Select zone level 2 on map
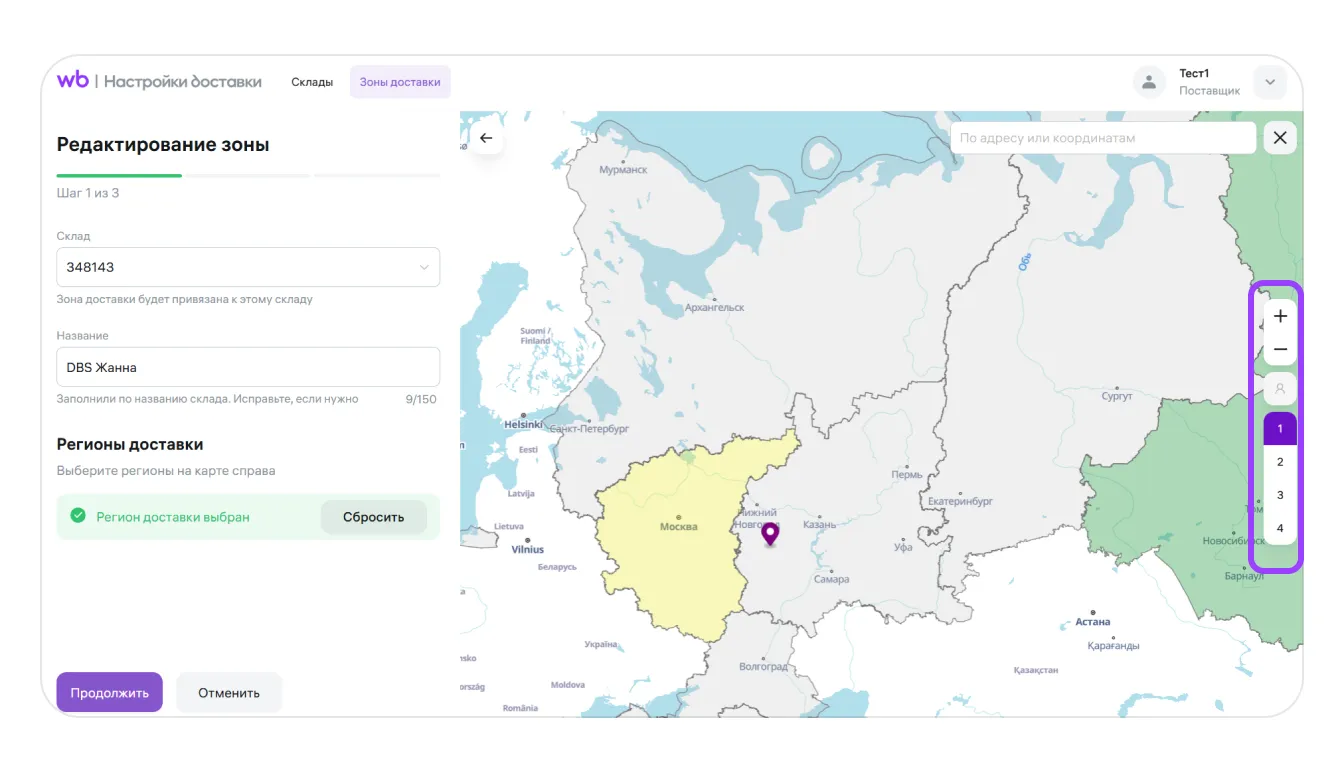This screenshot has height=772, width=1344. [x=1280, y=462]
